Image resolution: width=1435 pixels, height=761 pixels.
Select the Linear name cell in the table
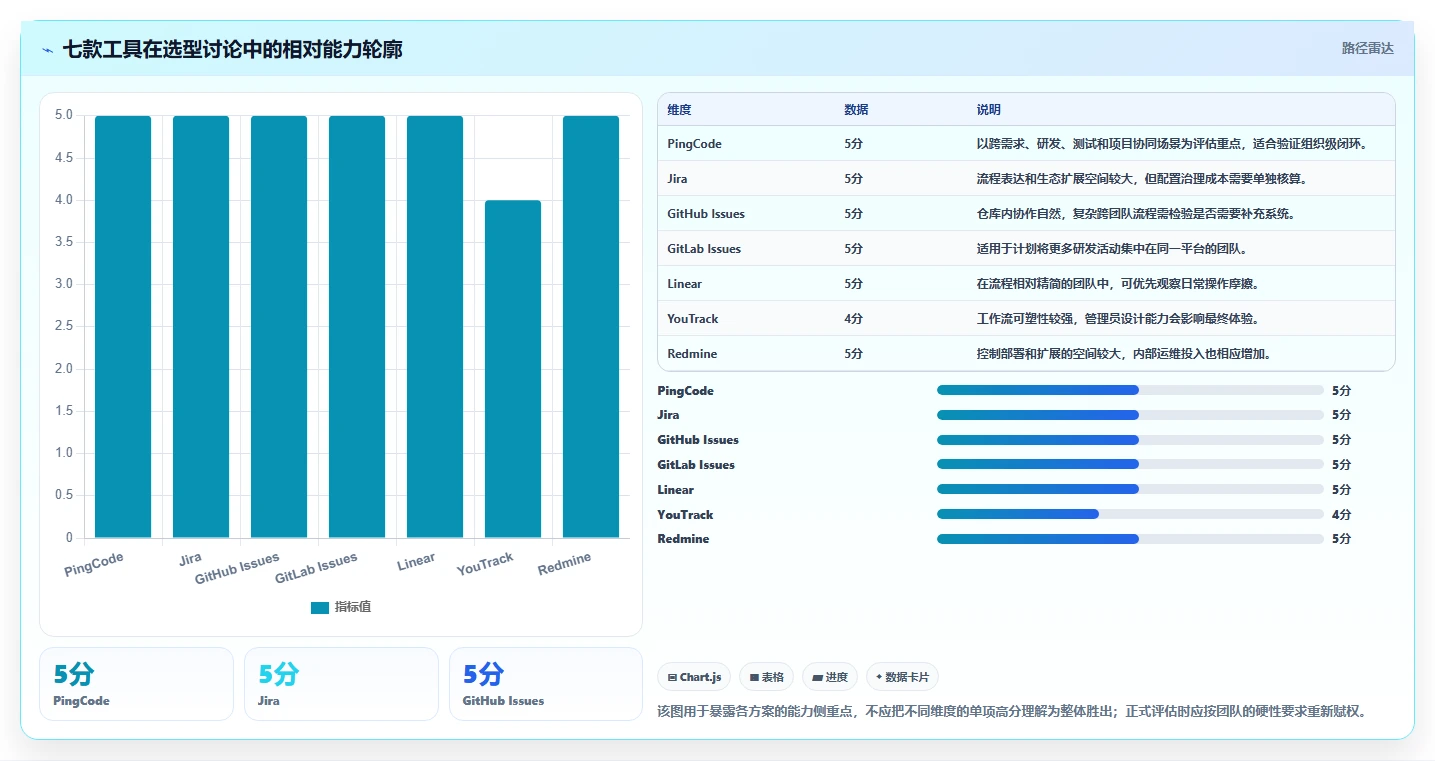coord(685,284)
